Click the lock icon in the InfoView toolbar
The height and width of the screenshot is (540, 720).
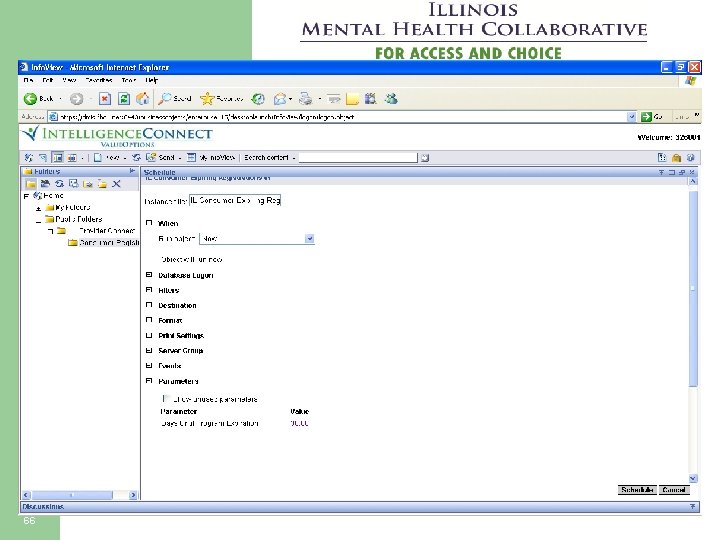[676, 158]
